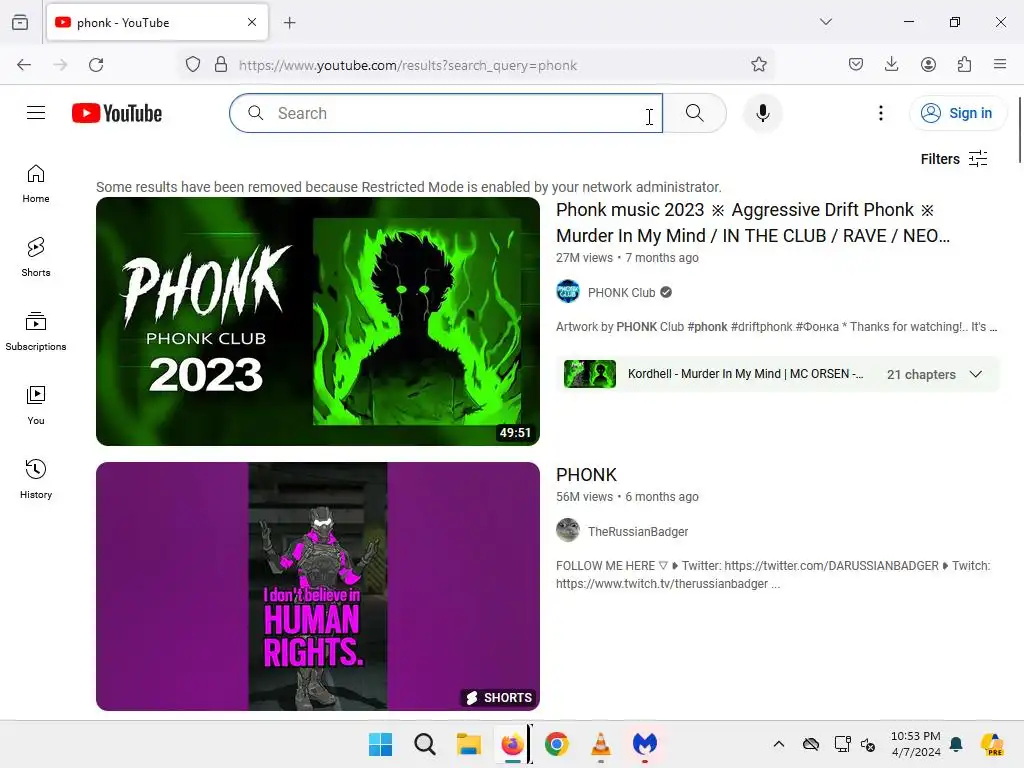The height and width of the screenshot is (768, 1024).
Task: Select the phonk - YouTube tab
Action: 157,23
